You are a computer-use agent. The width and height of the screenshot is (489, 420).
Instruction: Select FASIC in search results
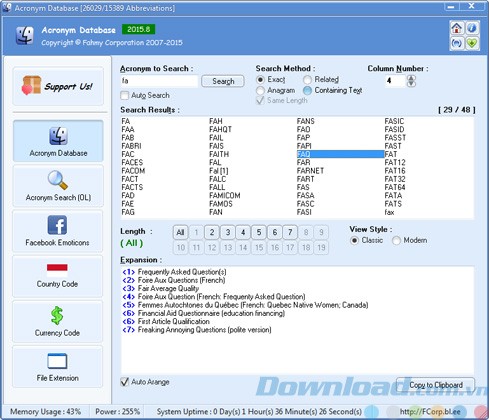pyautogui.click(x=394, y=121)
